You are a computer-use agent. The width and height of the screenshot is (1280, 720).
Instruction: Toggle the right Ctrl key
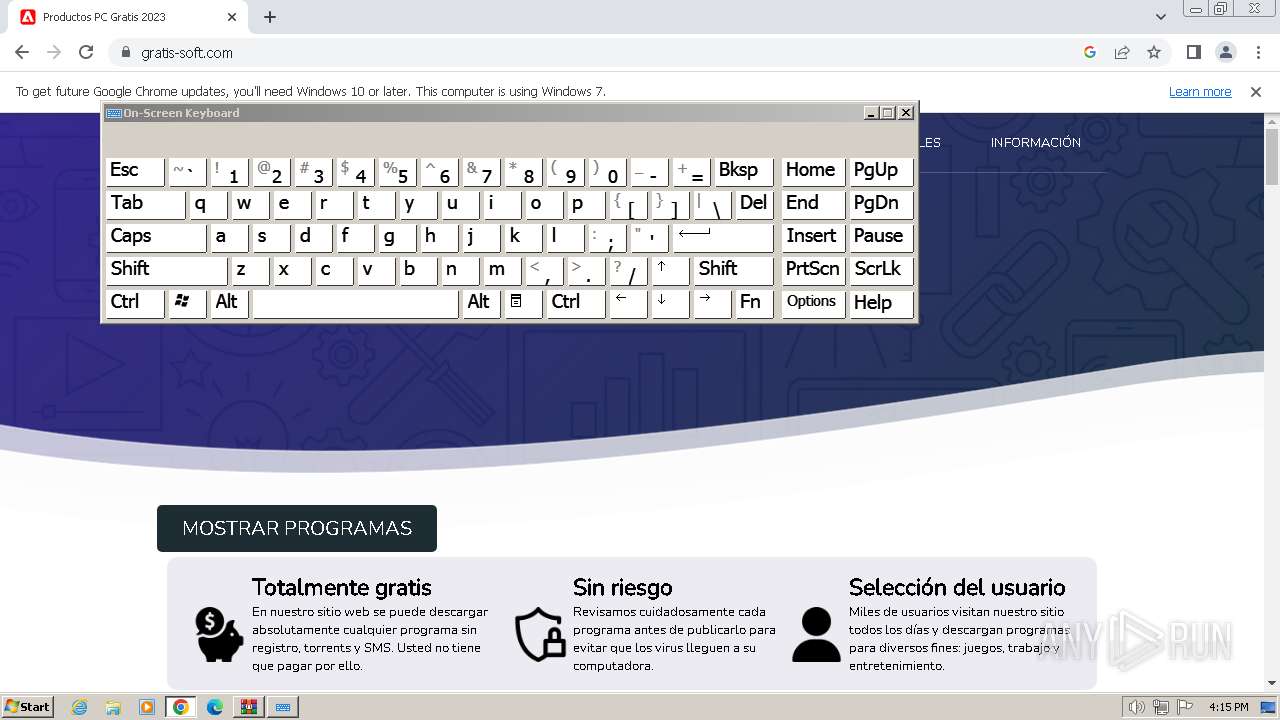(576, 303)
